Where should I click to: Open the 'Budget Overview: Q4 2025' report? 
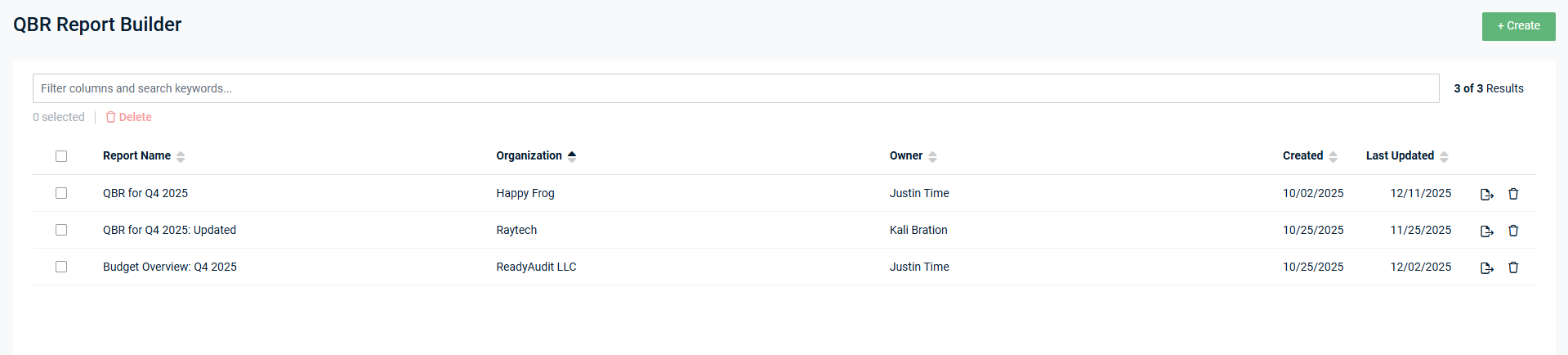[x=169, y=267]
